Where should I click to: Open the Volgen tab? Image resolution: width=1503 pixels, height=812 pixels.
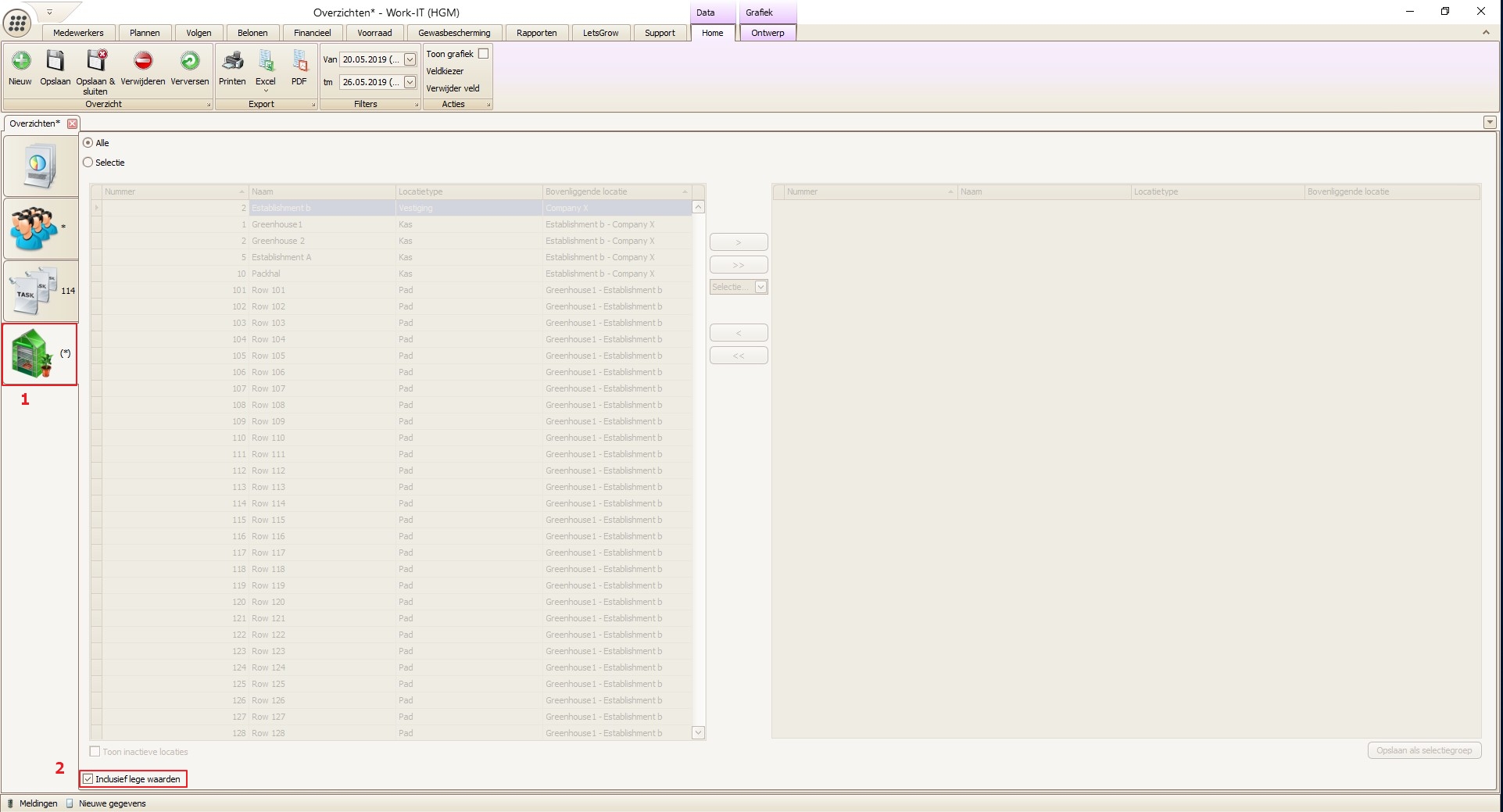(x=199, y=33)
